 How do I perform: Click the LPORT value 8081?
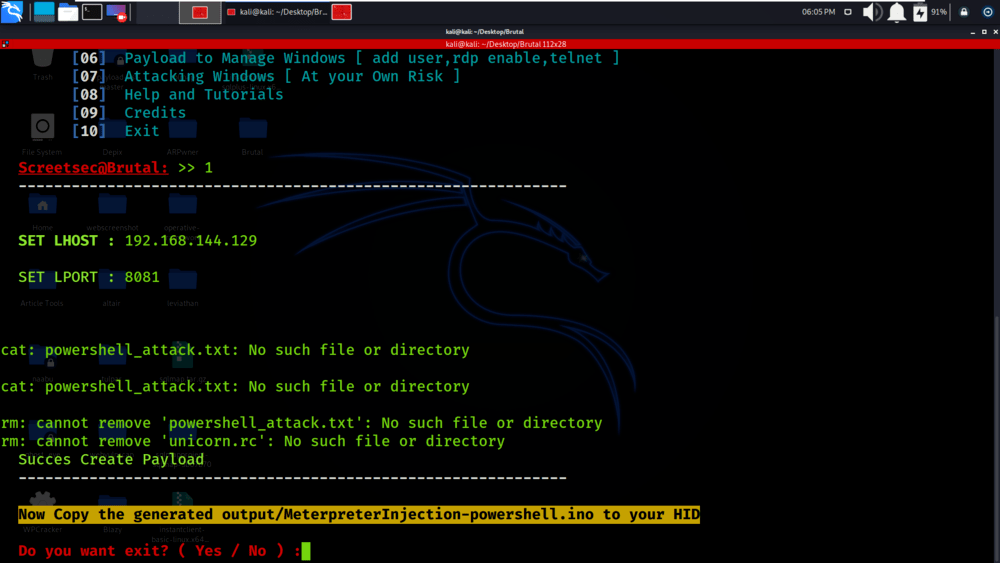tap(142, 277)
